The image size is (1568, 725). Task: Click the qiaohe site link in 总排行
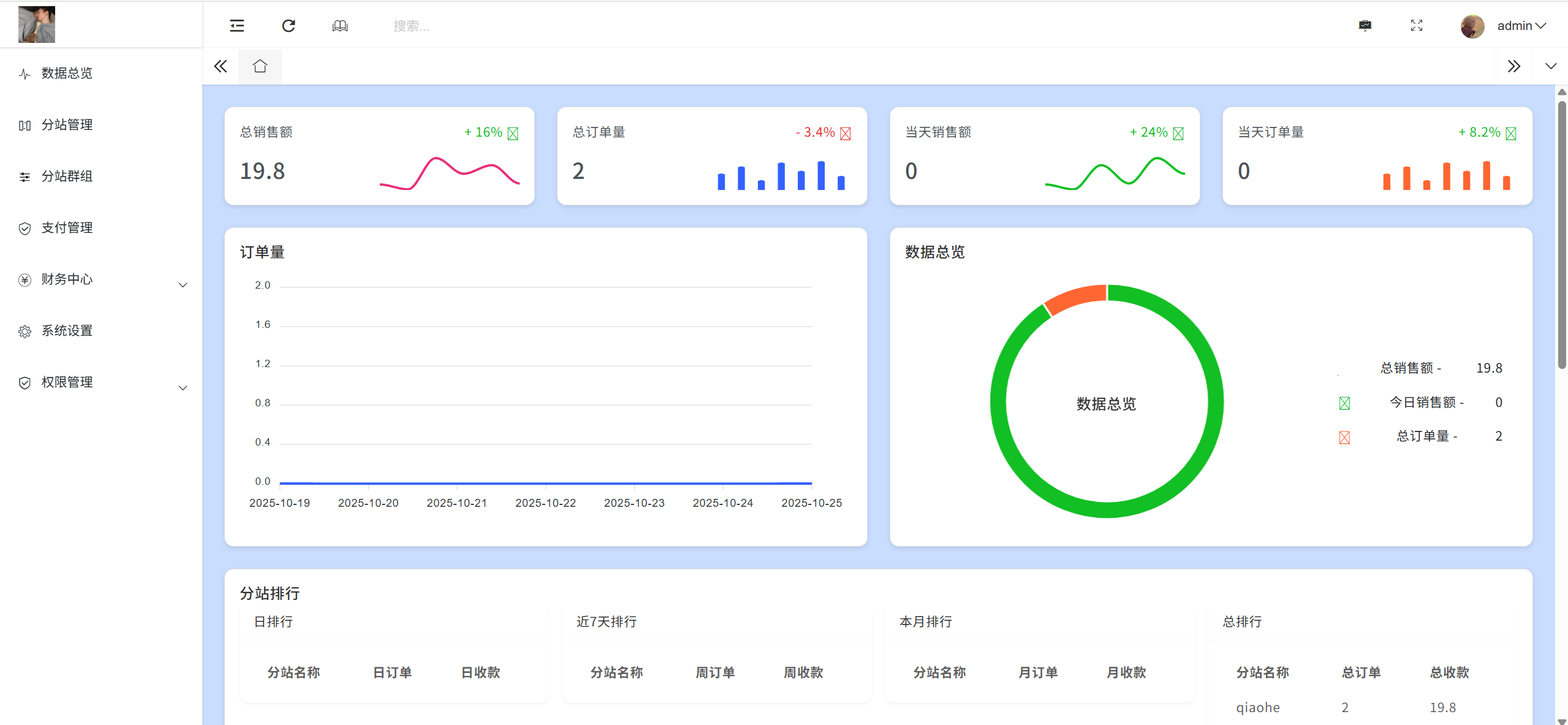coord(1259,707)
